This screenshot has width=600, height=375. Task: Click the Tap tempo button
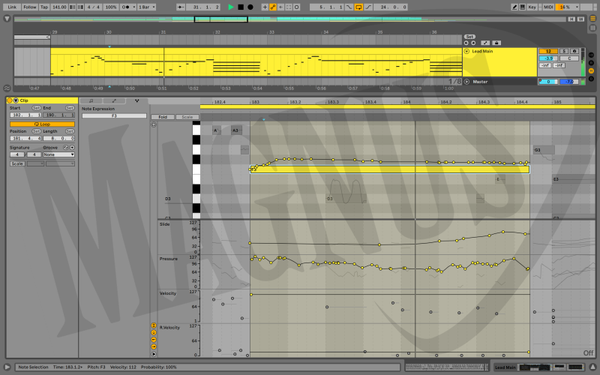point(44,7)
